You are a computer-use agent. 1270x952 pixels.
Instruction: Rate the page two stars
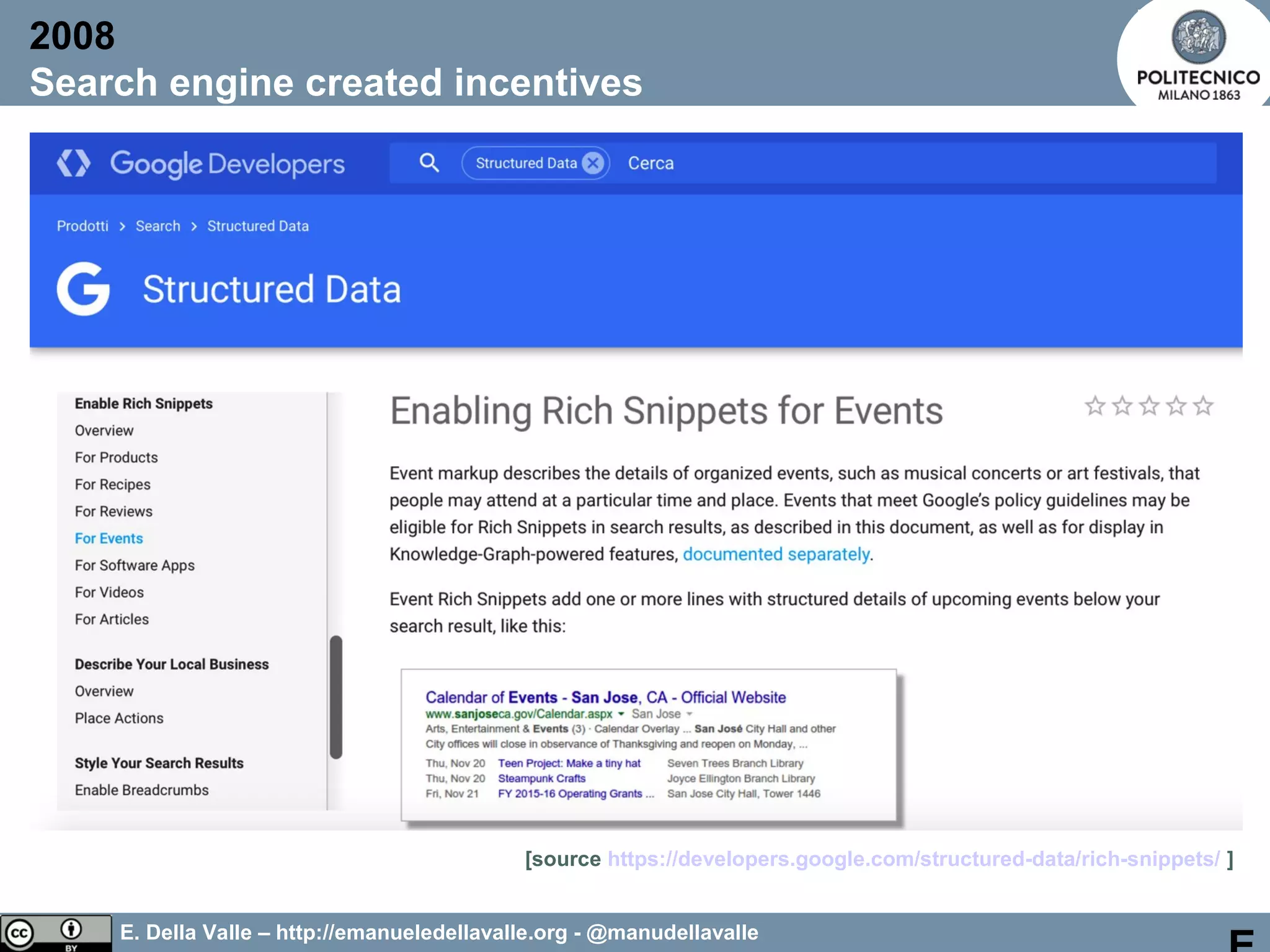1122,406
